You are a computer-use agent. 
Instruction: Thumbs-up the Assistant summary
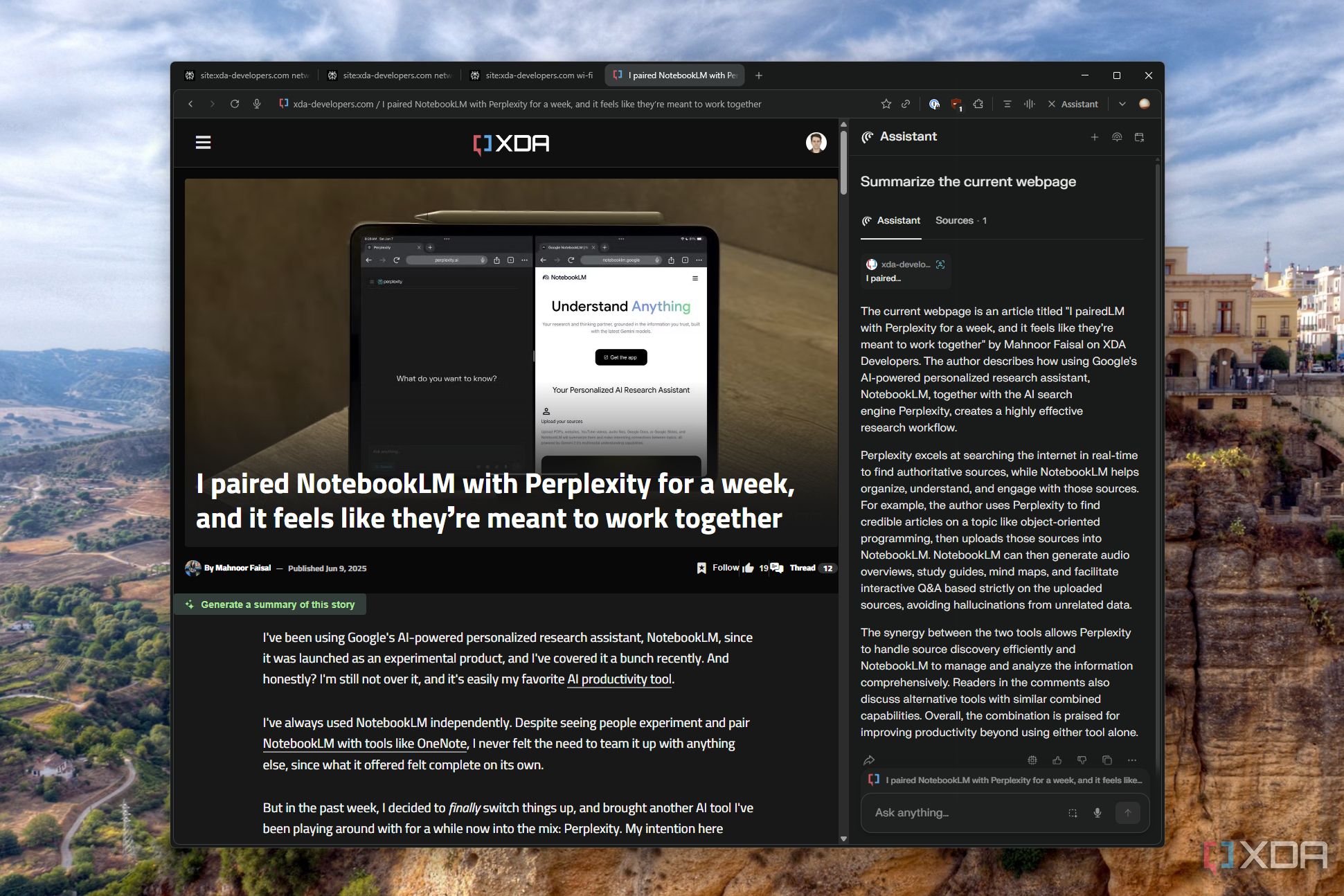tap(1057, 760)
